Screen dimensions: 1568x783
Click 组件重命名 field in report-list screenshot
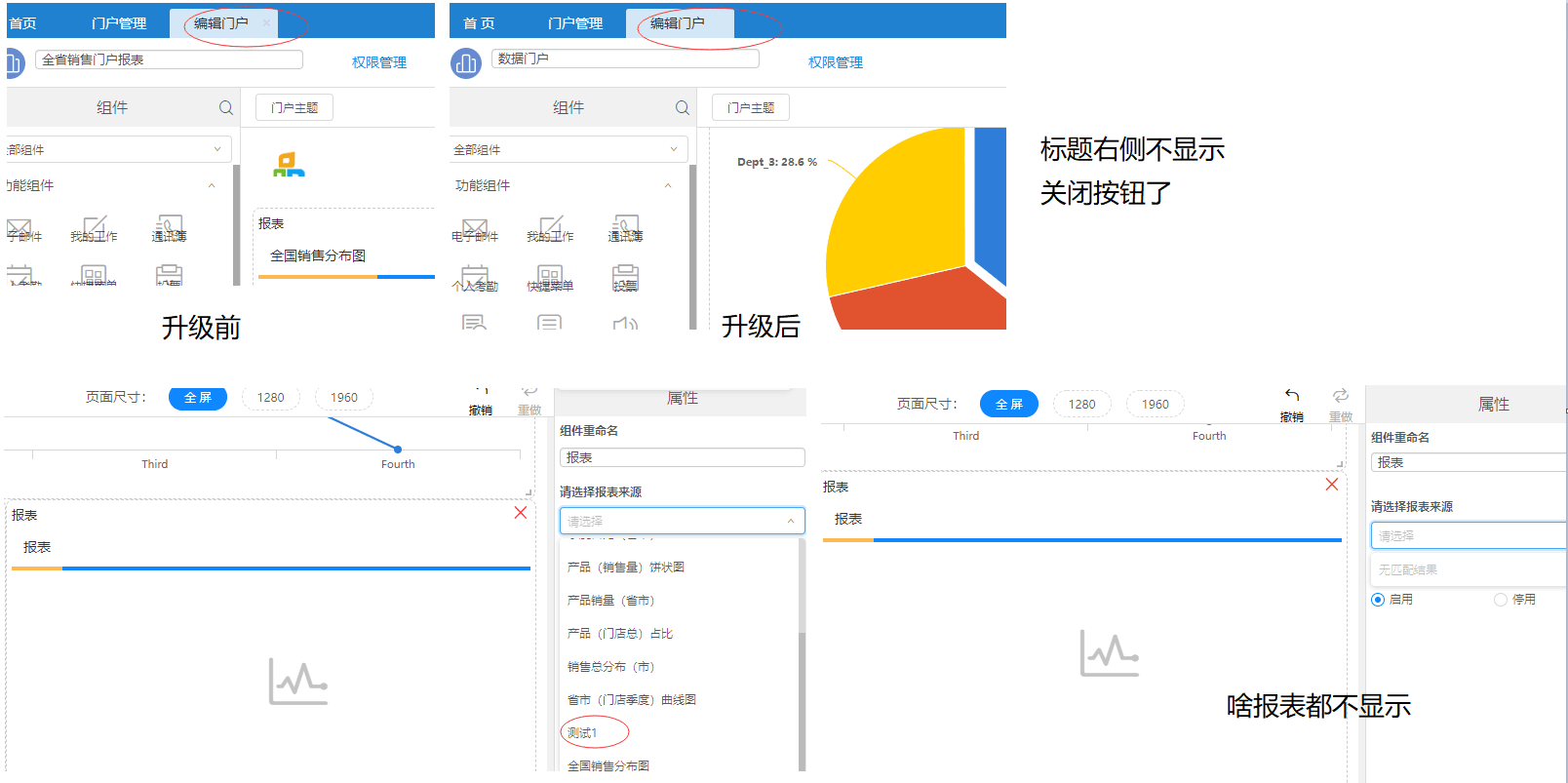[683, 457]
